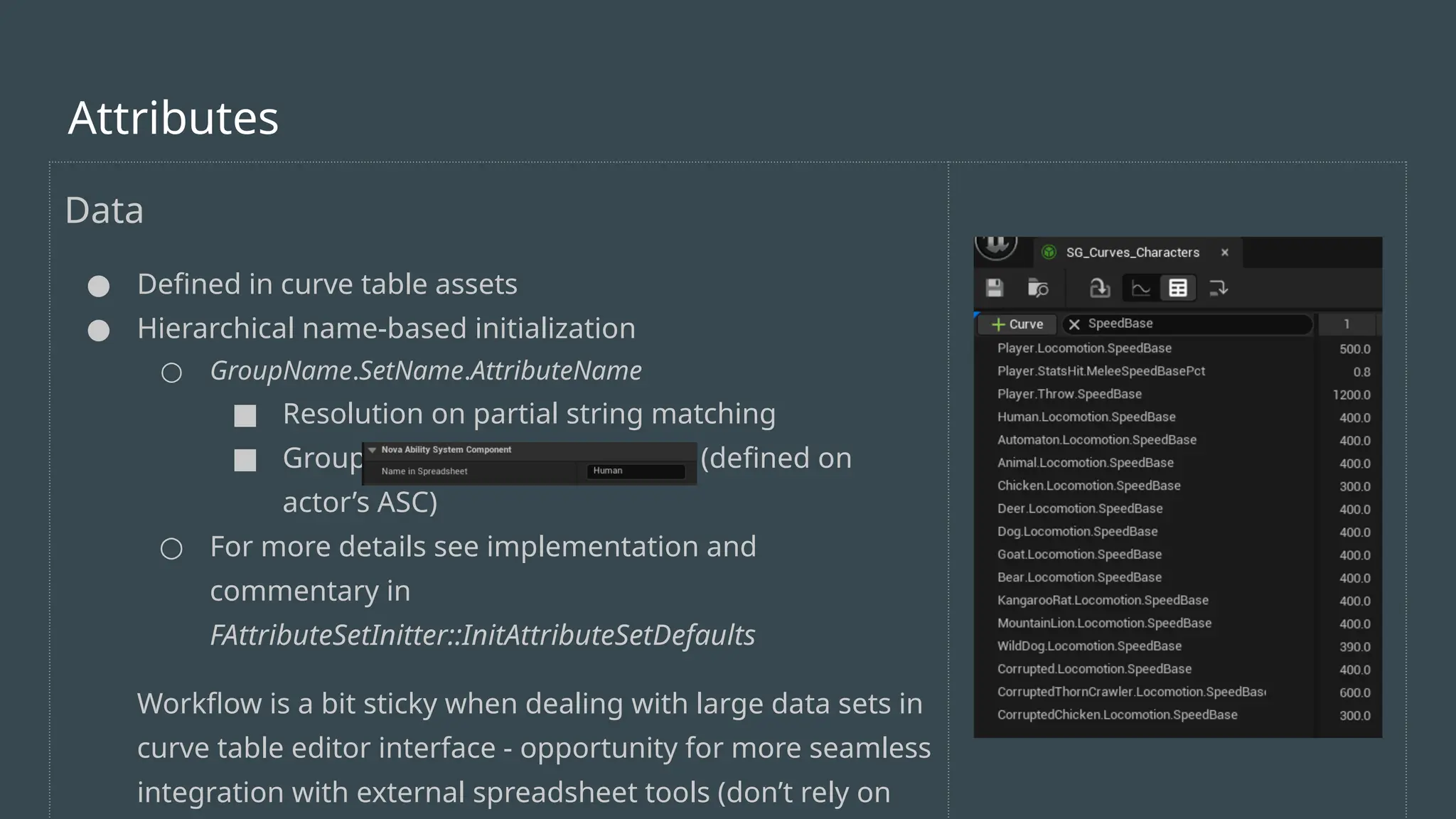The height and width of the screenshot is (819, 1456).
Task: Collapse the Nova Ability System Component section
Action: click(x=372, y=450)
